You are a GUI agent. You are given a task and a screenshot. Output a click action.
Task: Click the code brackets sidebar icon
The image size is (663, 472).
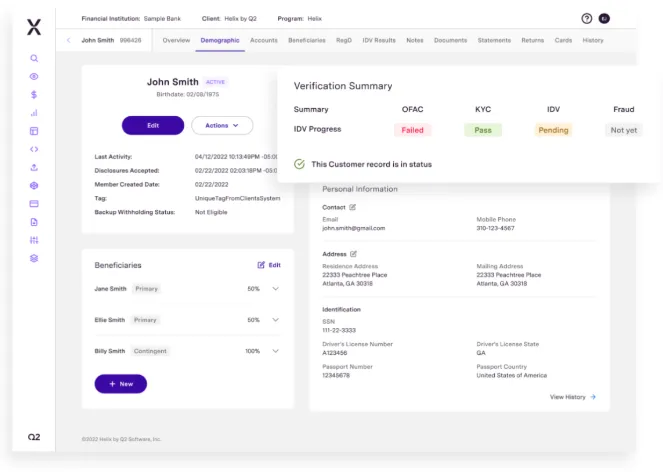pos(34,149)
